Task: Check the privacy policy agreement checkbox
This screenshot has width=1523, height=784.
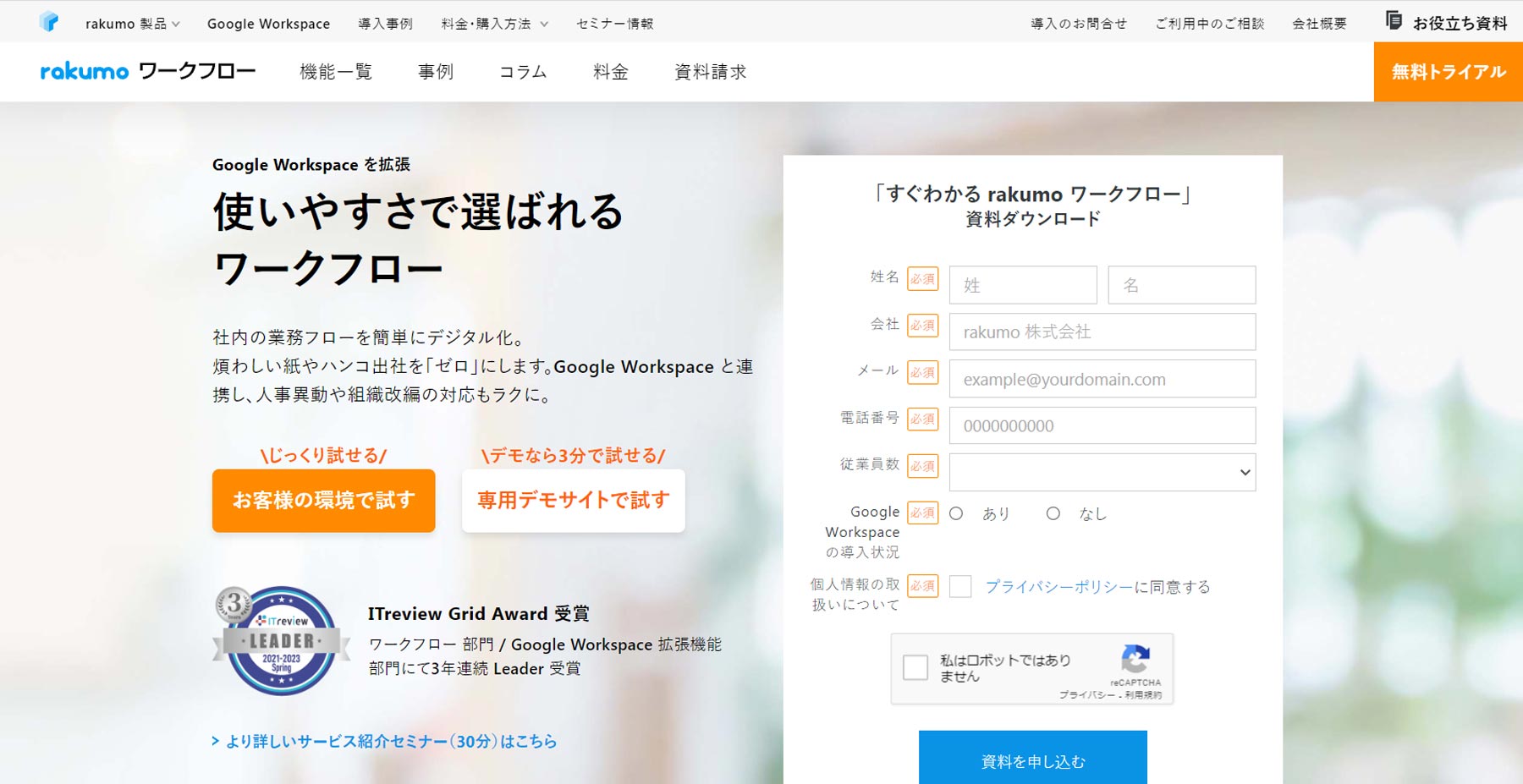Action: coord(960,586)
